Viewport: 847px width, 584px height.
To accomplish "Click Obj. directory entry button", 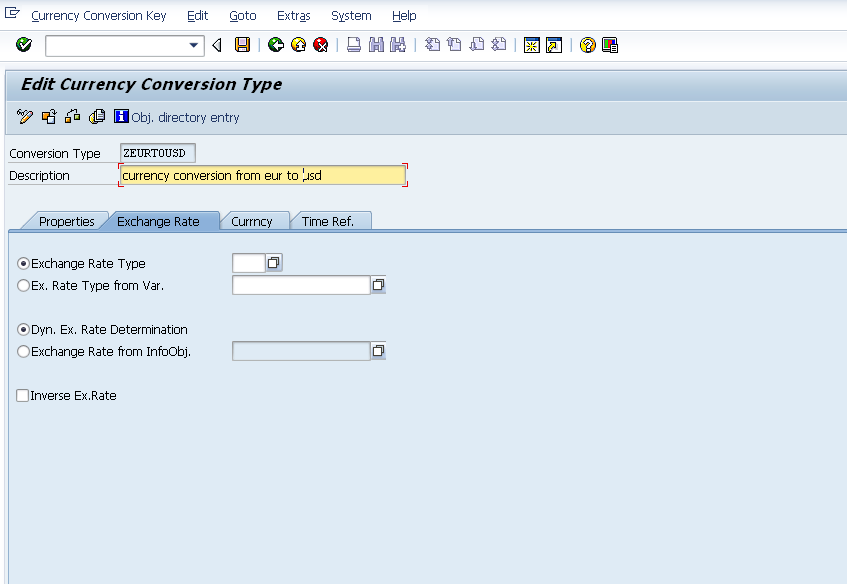I will (185, 118).
